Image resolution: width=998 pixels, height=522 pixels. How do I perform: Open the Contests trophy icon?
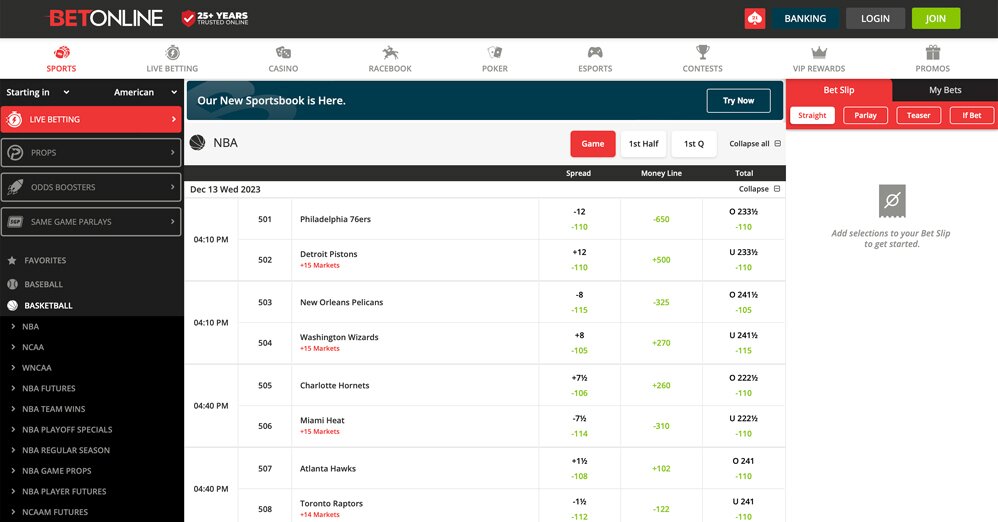coord(703,52)
